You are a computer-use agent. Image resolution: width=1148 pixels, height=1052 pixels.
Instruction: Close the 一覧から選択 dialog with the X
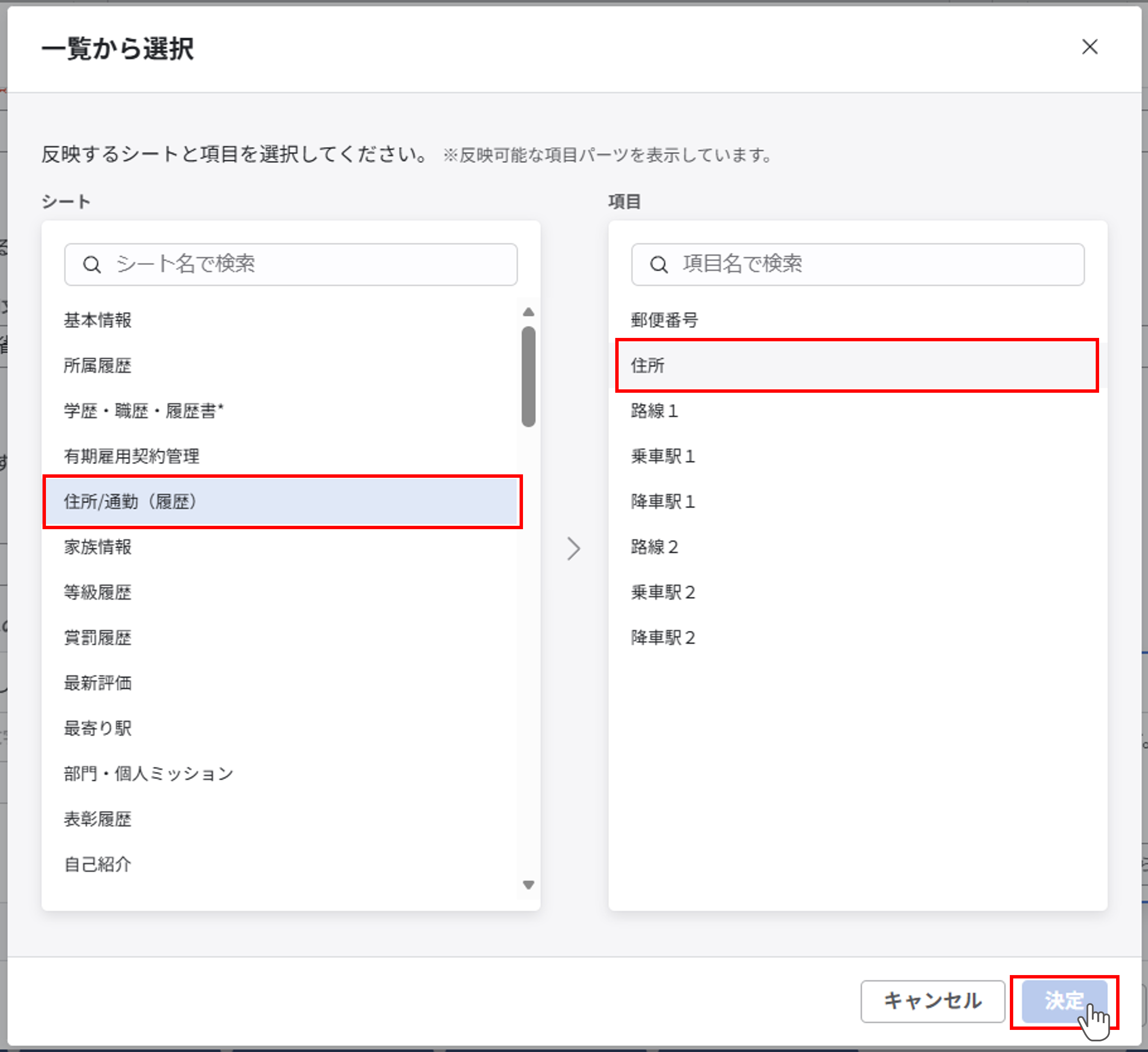(x=1090, y=48)
